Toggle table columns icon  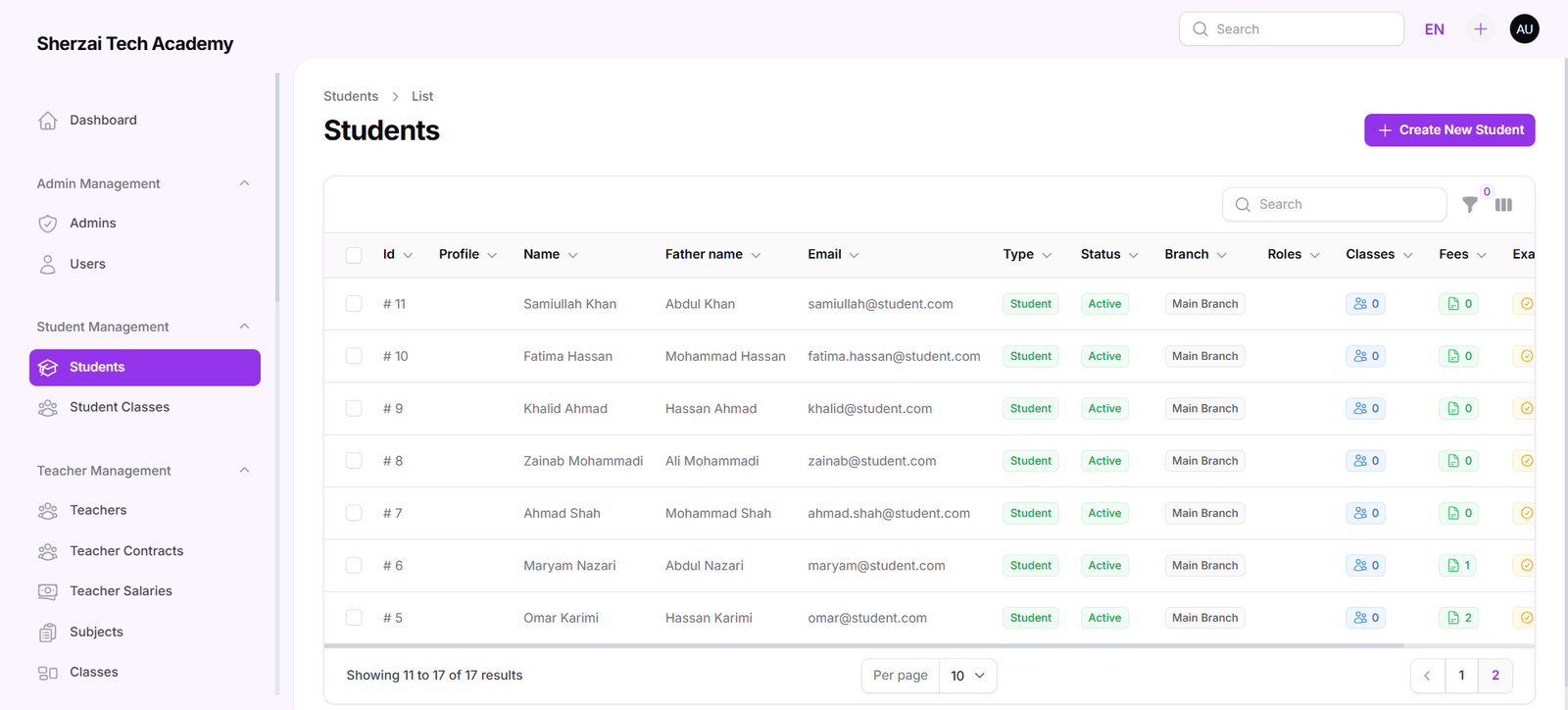[1503, 205]
